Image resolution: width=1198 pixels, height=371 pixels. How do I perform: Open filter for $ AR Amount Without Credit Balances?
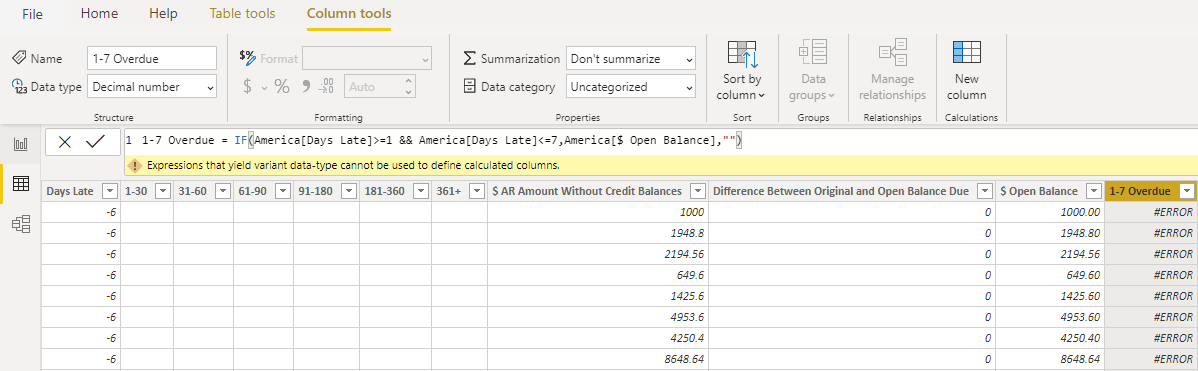point(697,191)
